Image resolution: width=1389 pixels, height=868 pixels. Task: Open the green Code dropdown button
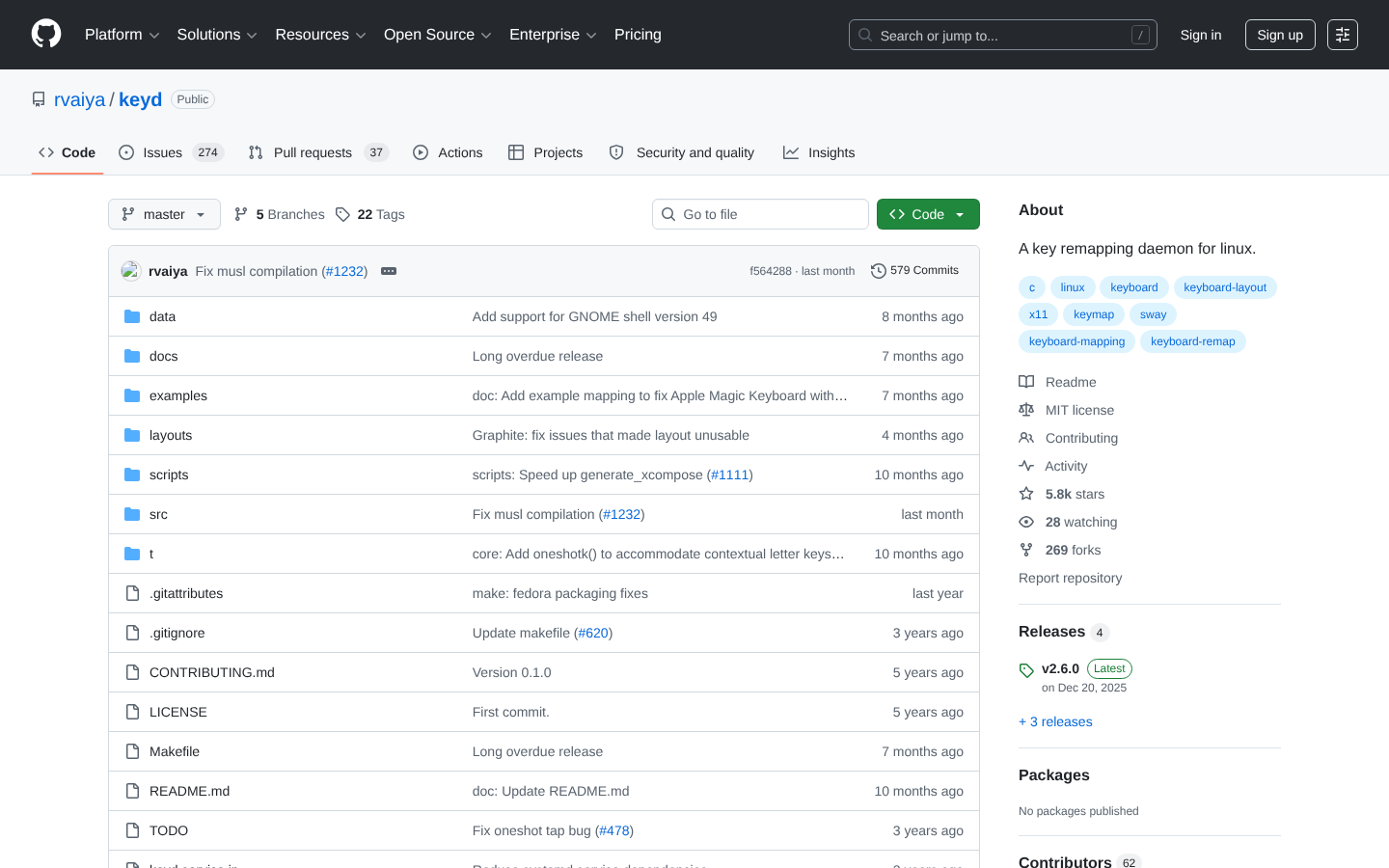click(928, 214)
